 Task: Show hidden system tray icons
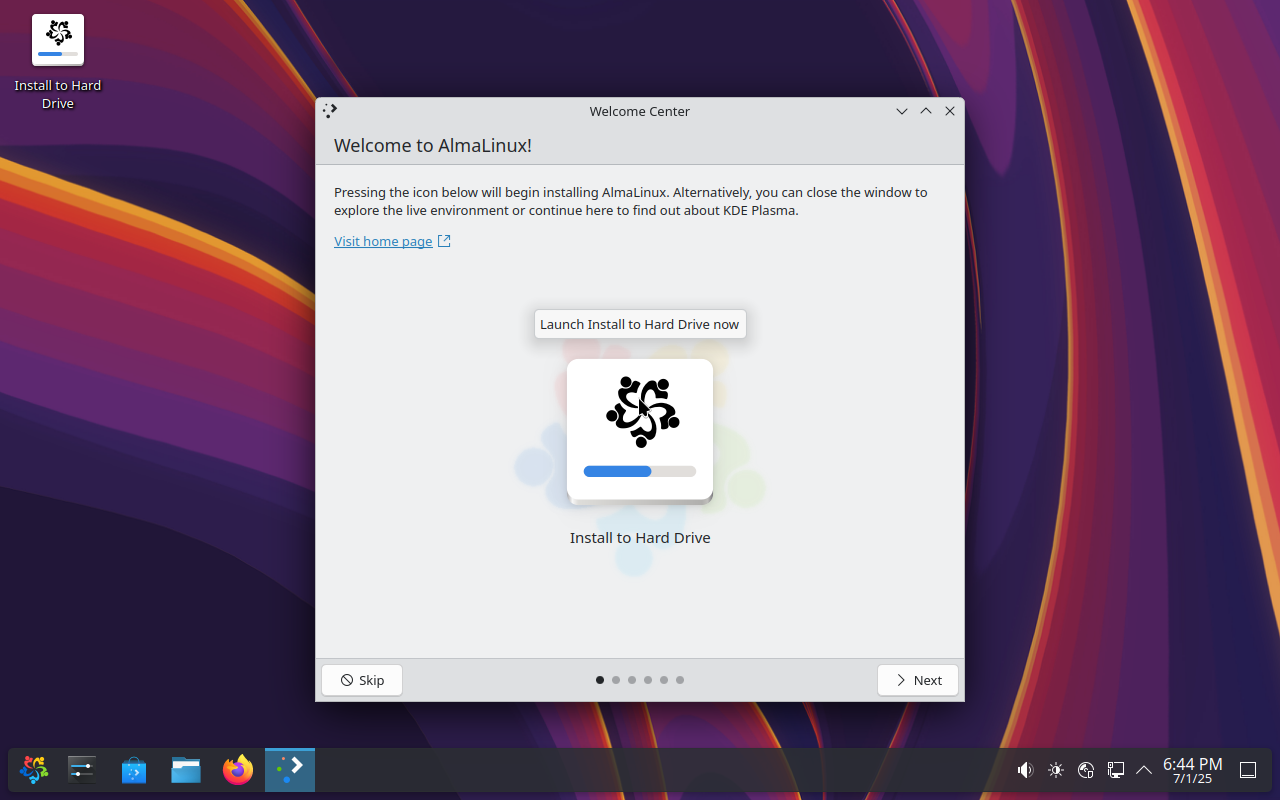[x=1144, y=770]
